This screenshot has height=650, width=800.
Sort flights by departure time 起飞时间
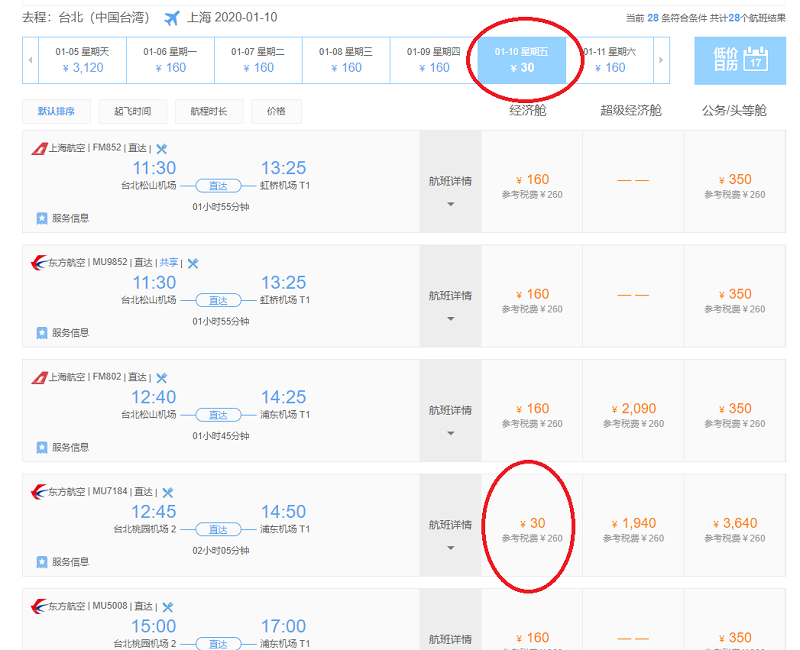pos(133,111)
